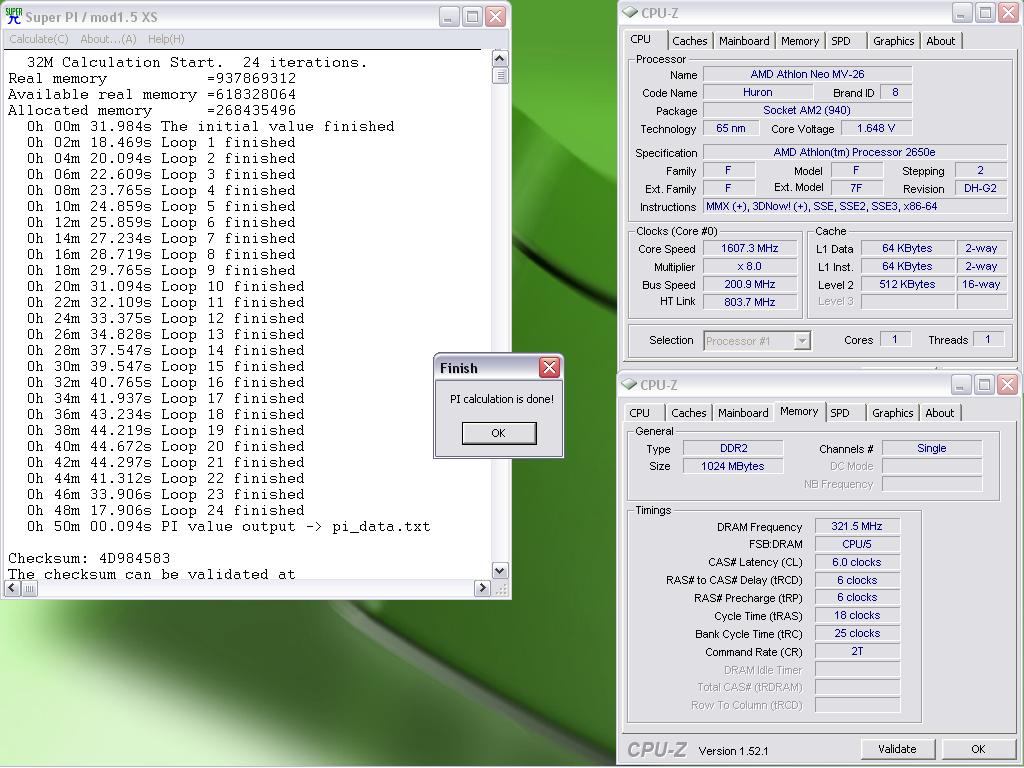Click up arrow of Super PI vertical scrollbar
Screen dimensions: 1024x768
[500, 59]
